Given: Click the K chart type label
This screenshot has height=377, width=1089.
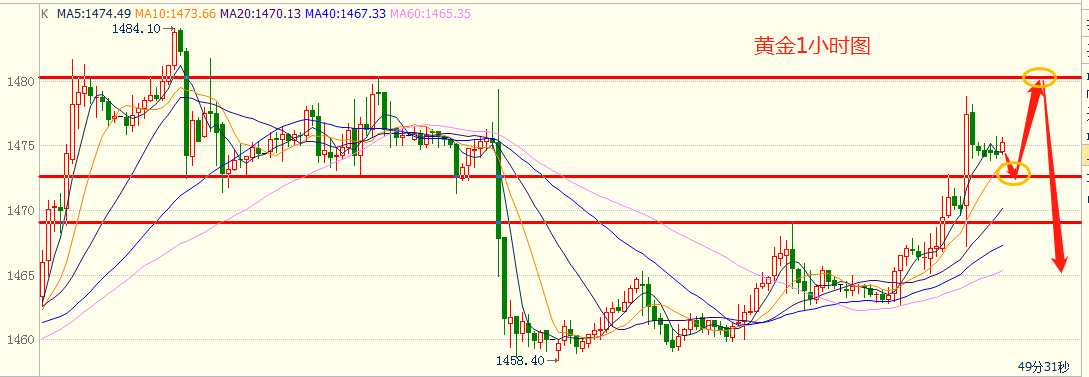Looking at the screenshot, I should coord(44,13).
